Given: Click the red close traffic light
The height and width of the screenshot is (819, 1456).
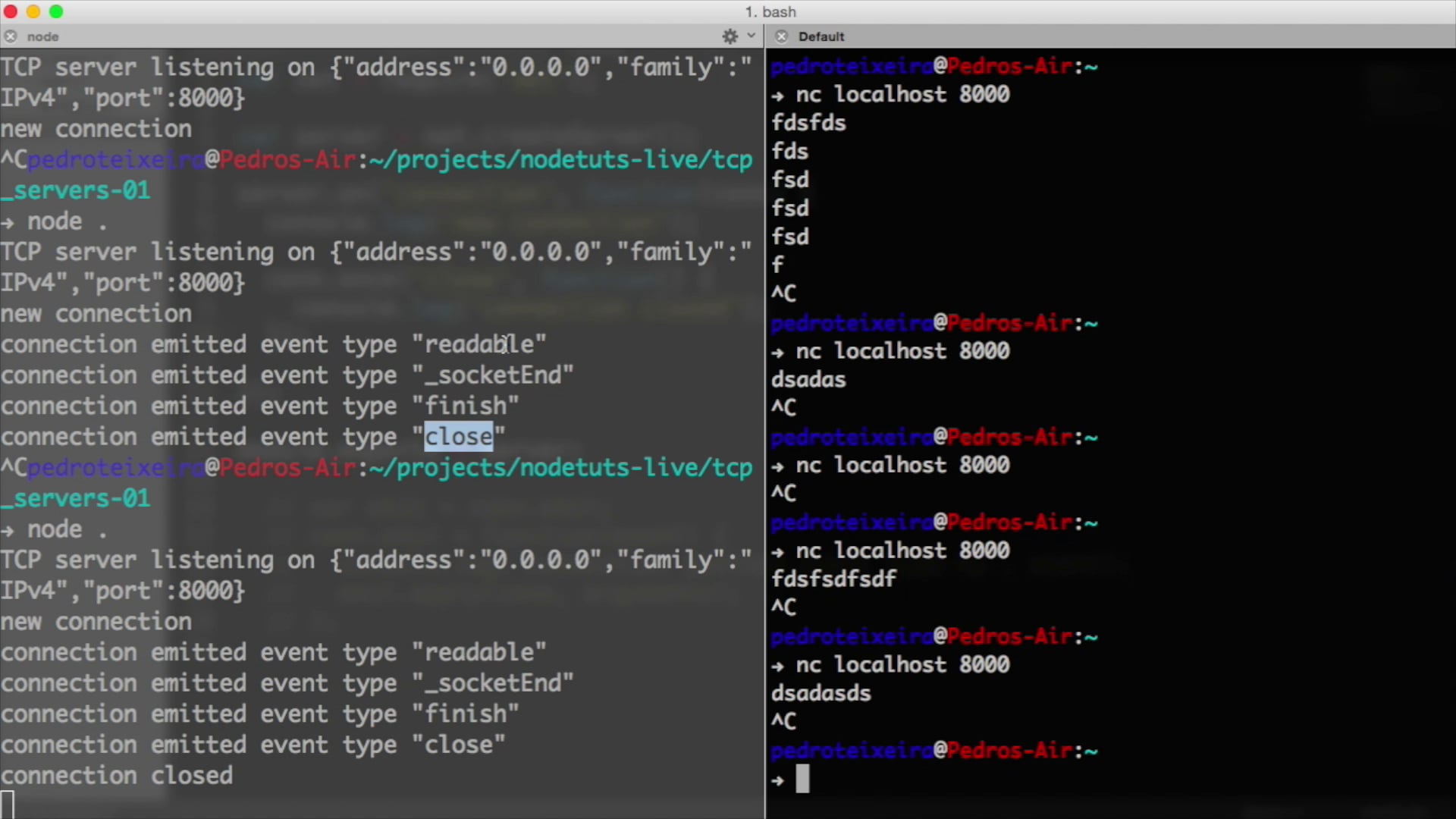Looking at the screenshot, I should click(x=10, y=11).
